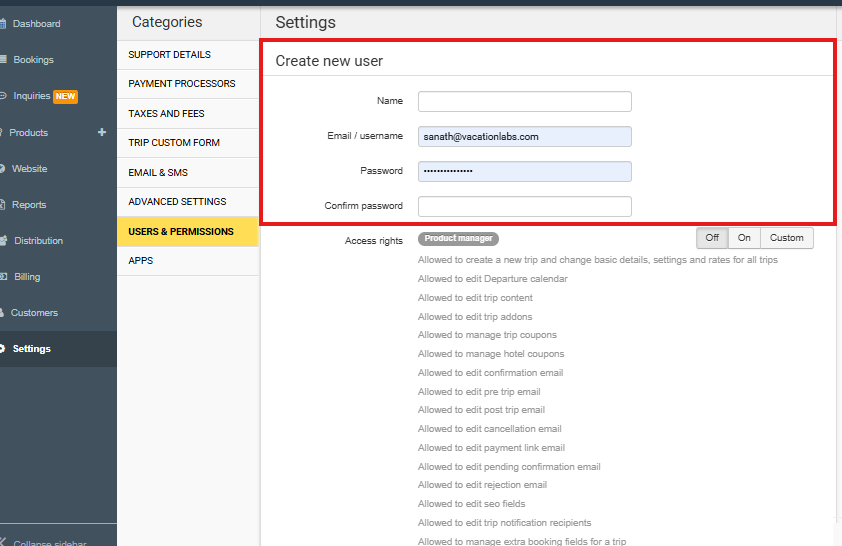Navigate to Distribution in sidebar
Image resolution: width=842 pixels, height=546 pixels.
tap(38, 241)
